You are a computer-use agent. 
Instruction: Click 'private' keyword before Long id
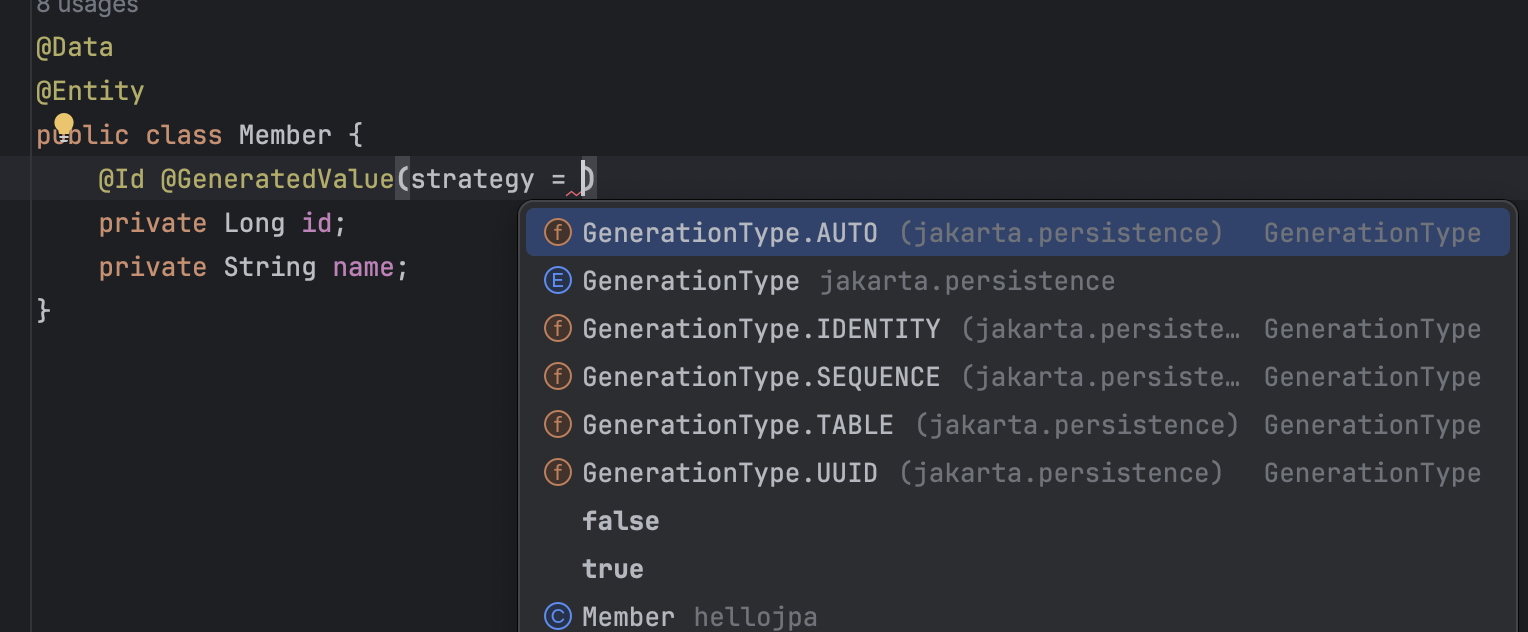tap(152, 223)
